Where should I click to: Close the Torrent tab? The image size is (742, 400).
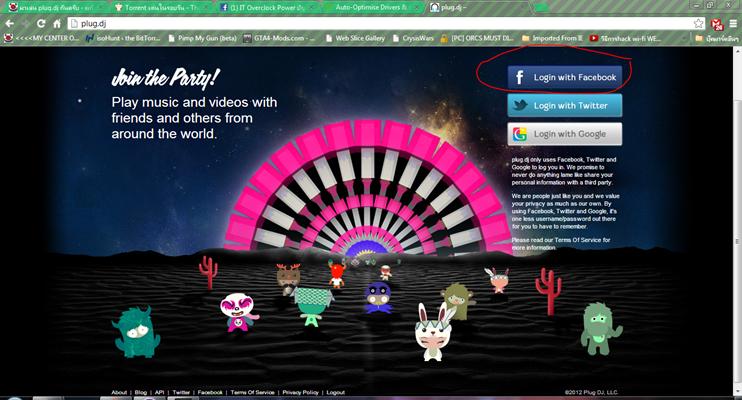[206, 8]
